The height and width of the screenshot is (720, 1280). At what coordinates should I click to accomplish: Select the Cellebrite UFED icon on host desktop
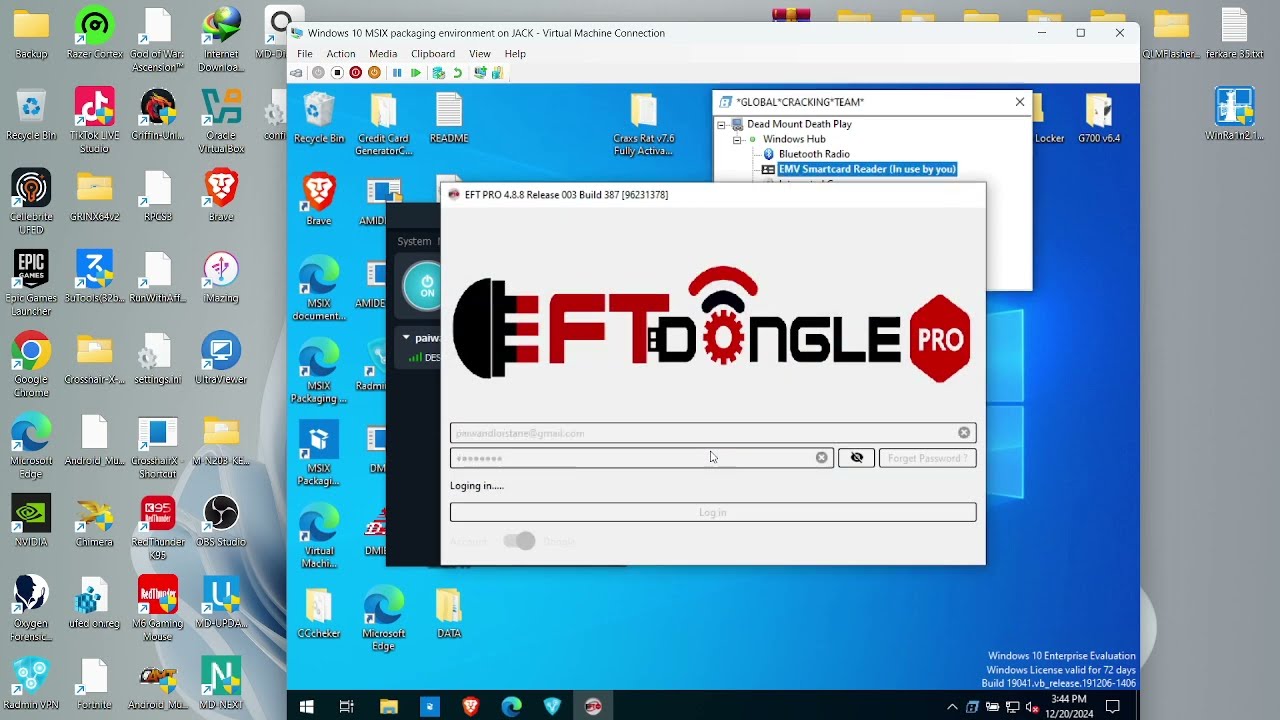31,201
